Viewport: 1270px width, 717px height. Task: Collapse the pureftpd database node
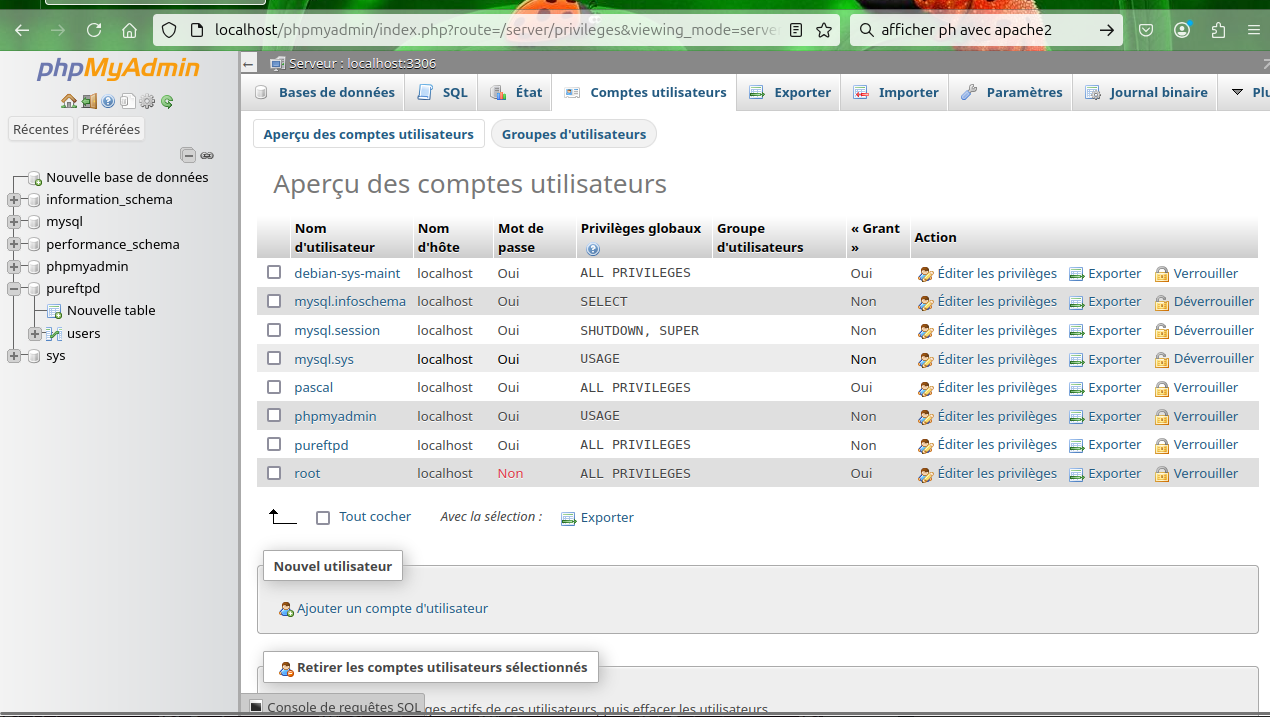tap(14, 289)
